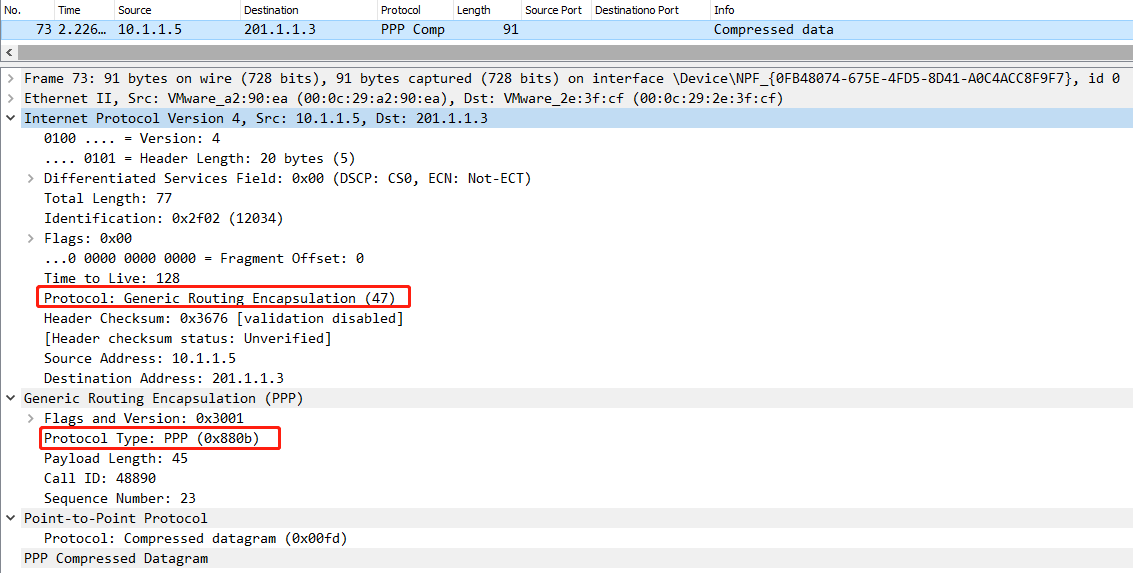Screen dimensions: 1133x573
Task: Click the Destination column header
Action: pyautogui.click(x=271, y=10)
